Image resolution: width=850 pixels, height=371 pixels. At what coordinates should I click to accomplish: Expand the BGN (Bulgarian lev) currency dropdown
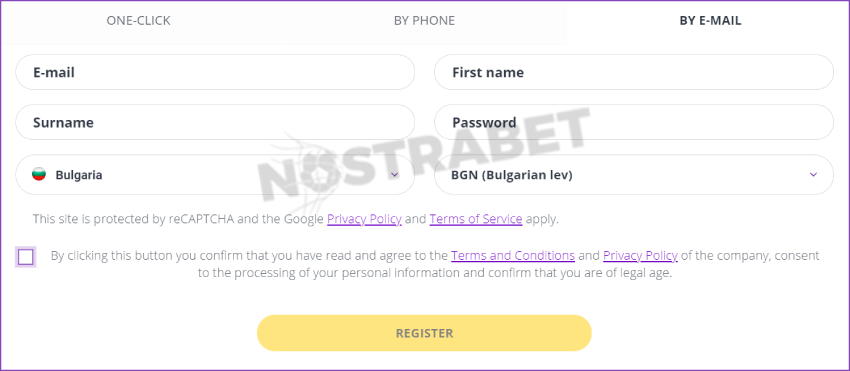(x=634, y=175)
